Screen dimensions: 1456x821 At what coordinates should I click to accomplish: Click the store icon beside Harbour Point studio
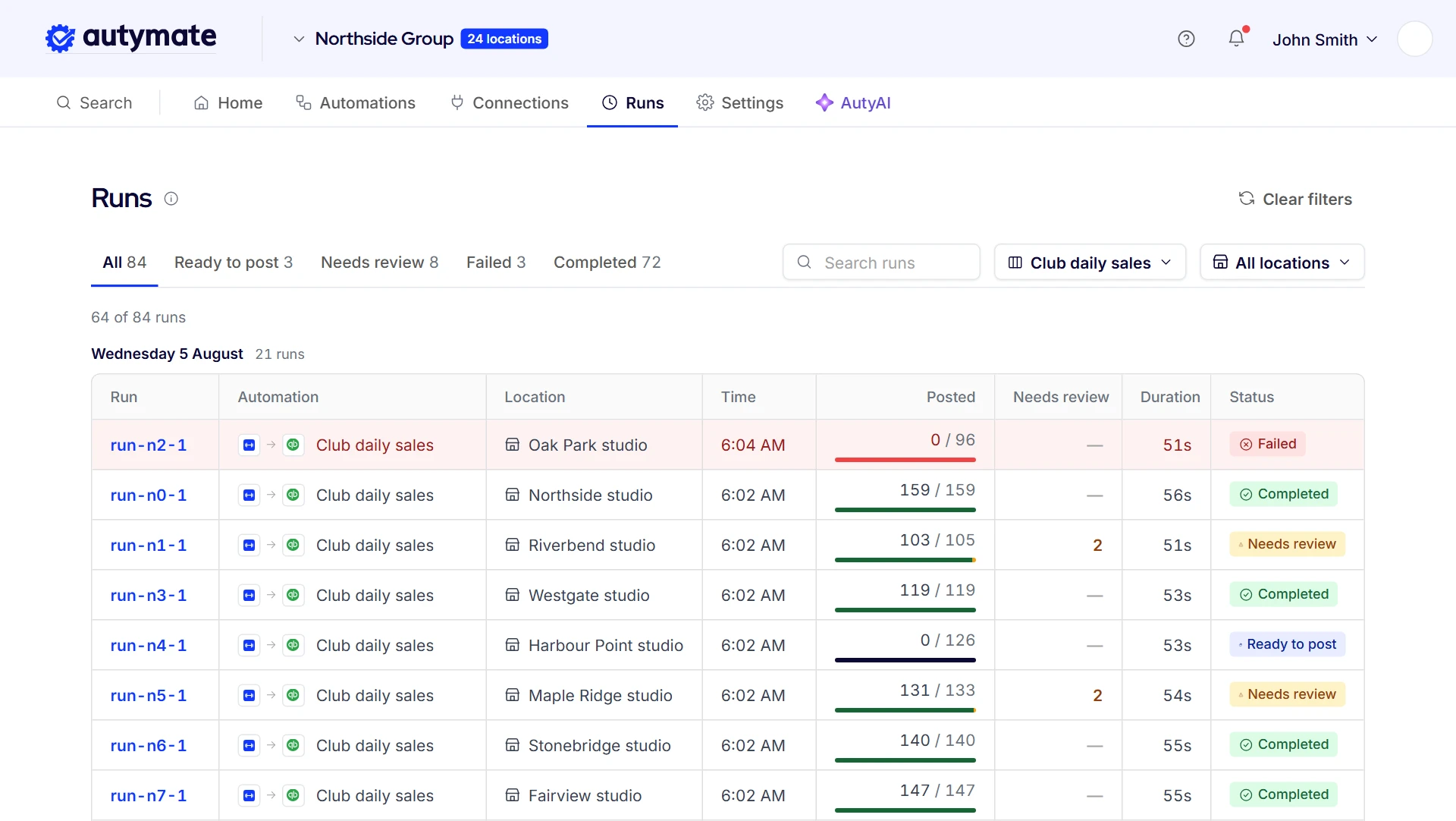513,646
